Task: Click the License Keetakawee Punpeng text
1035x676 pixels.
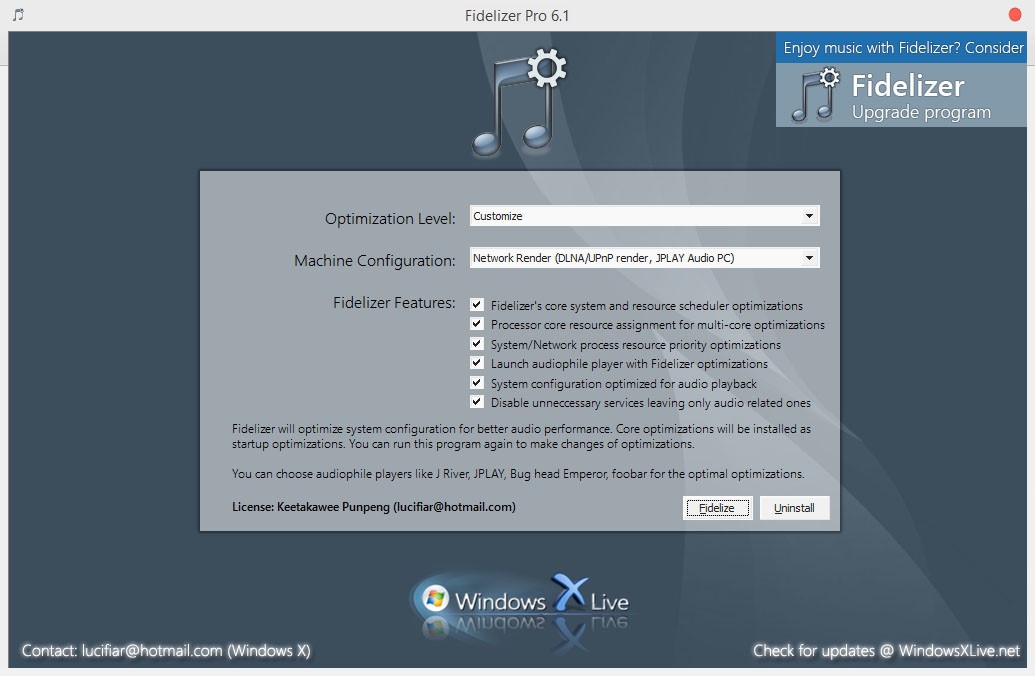Action: pos(374,507)
